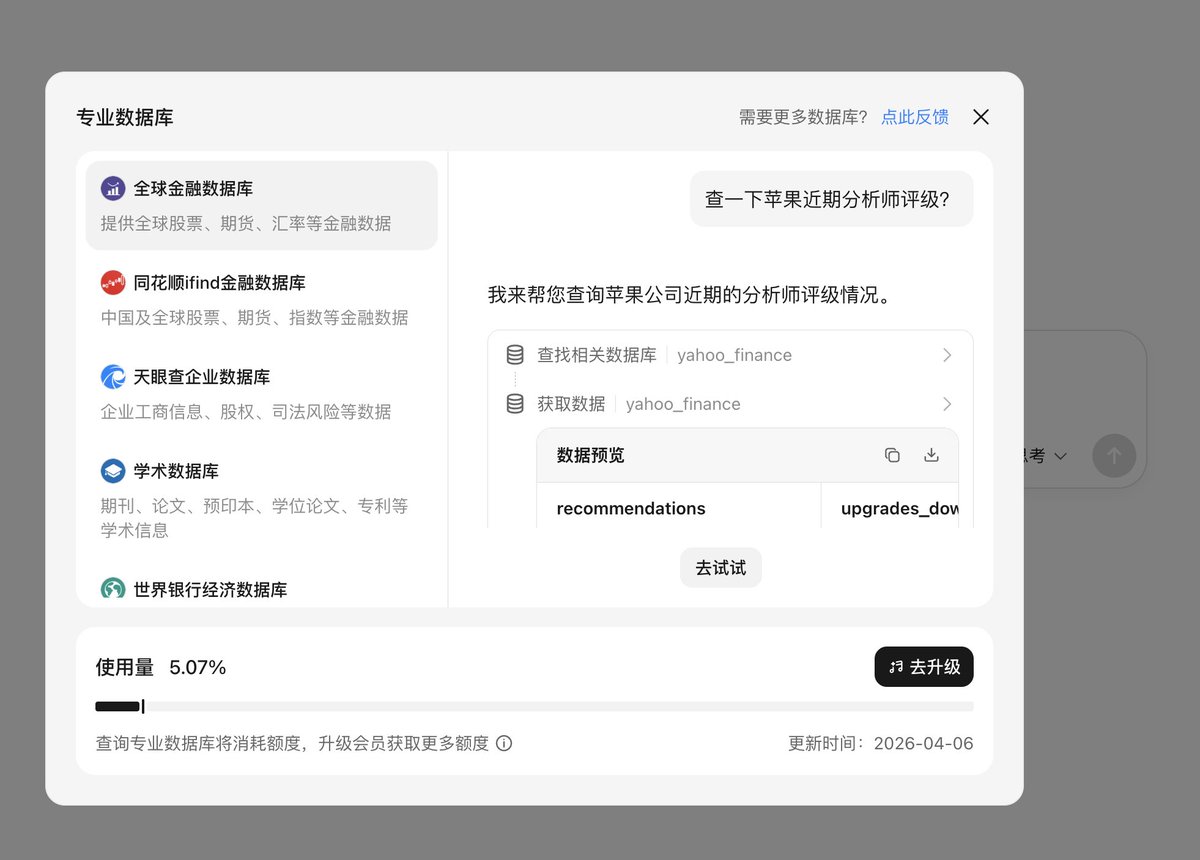Click the 我来帮您查询苹果公司近期的分析师评级情况 reply text
Viewport: 1200px width, 860px height.
(689, 295)
